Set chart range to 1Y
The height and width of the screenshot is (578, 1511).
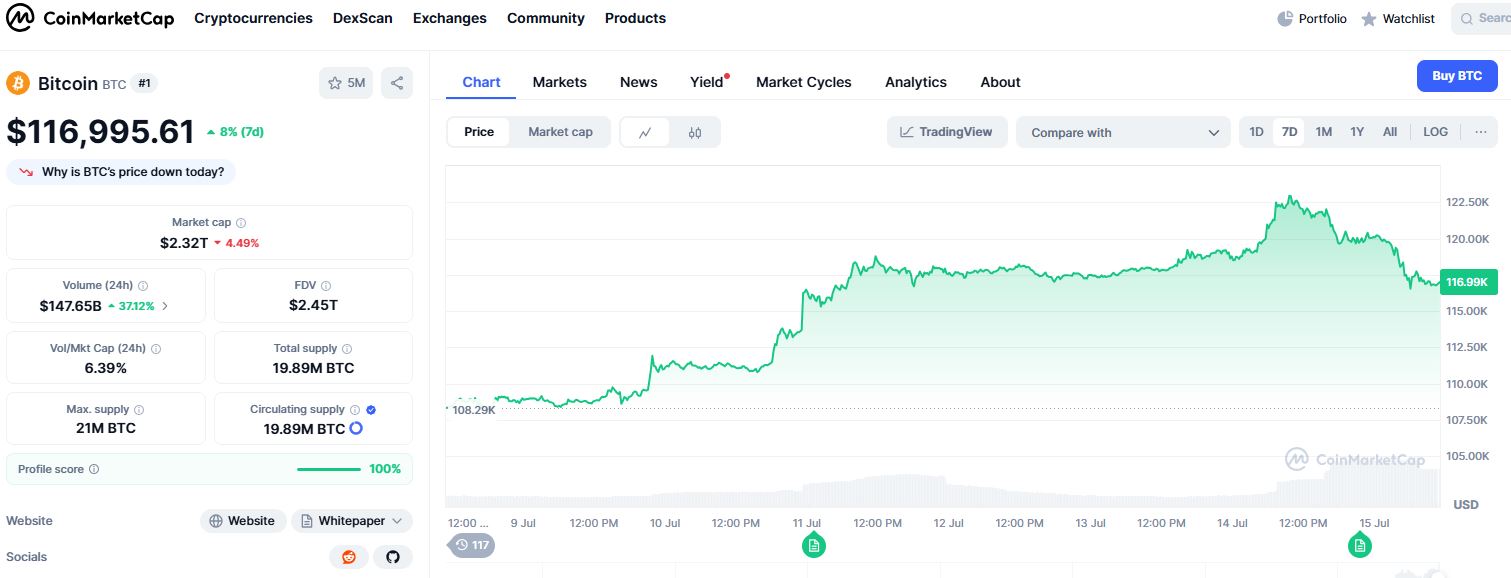[1357, 132]
